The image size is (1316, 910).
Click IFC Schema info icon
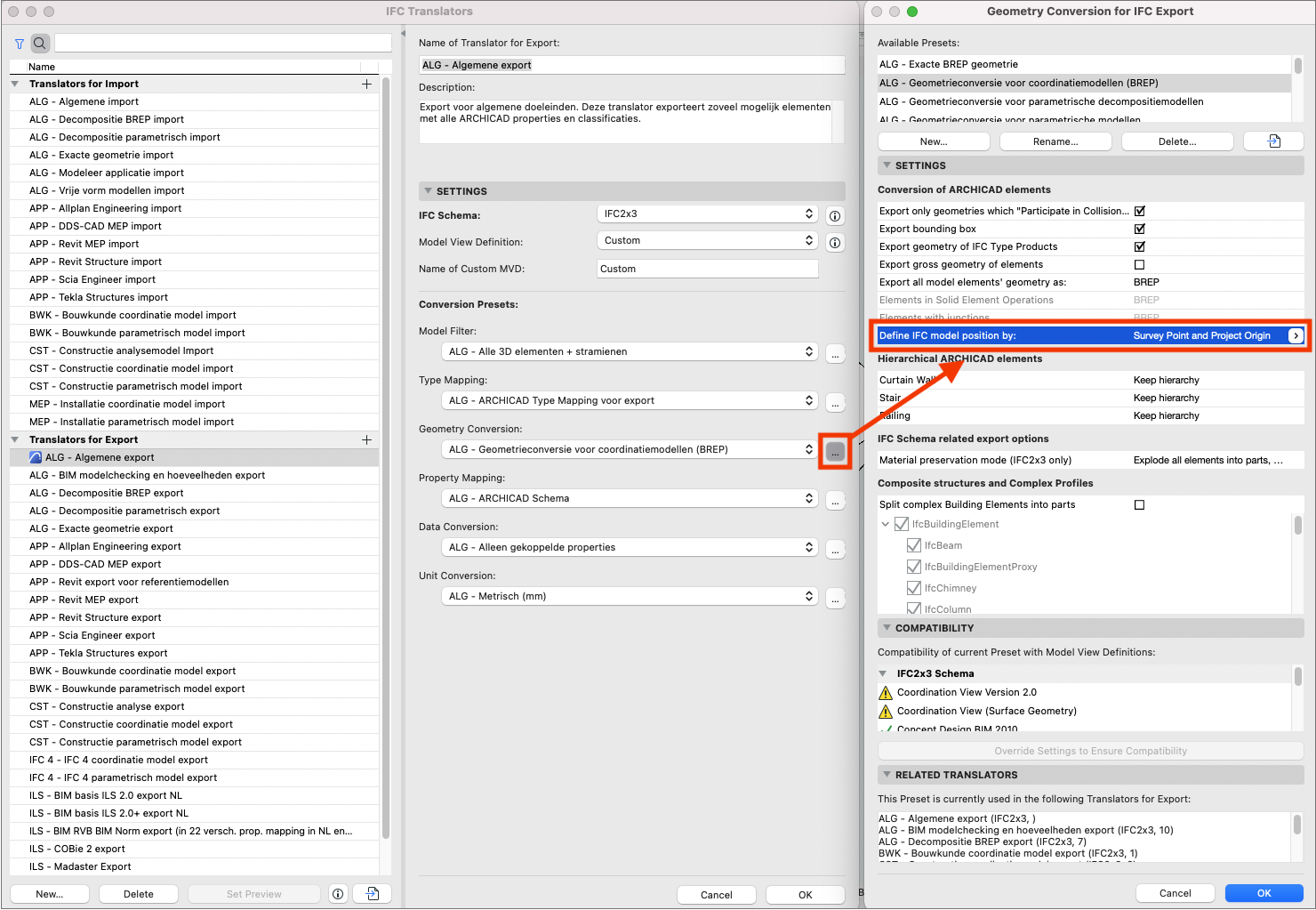coord(835,216)
